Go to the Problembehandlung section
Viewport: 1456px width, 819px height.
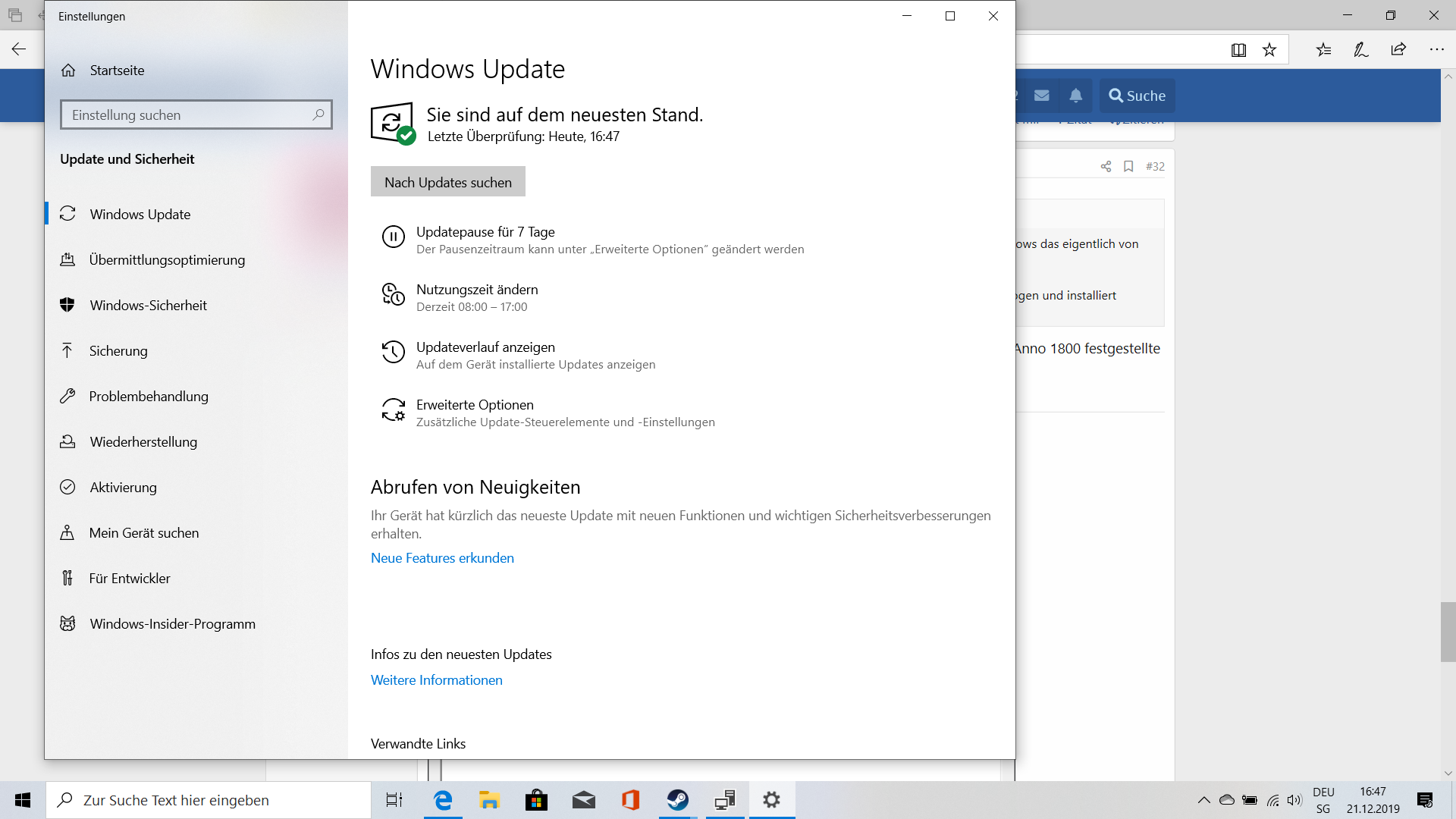pos(148,397)
